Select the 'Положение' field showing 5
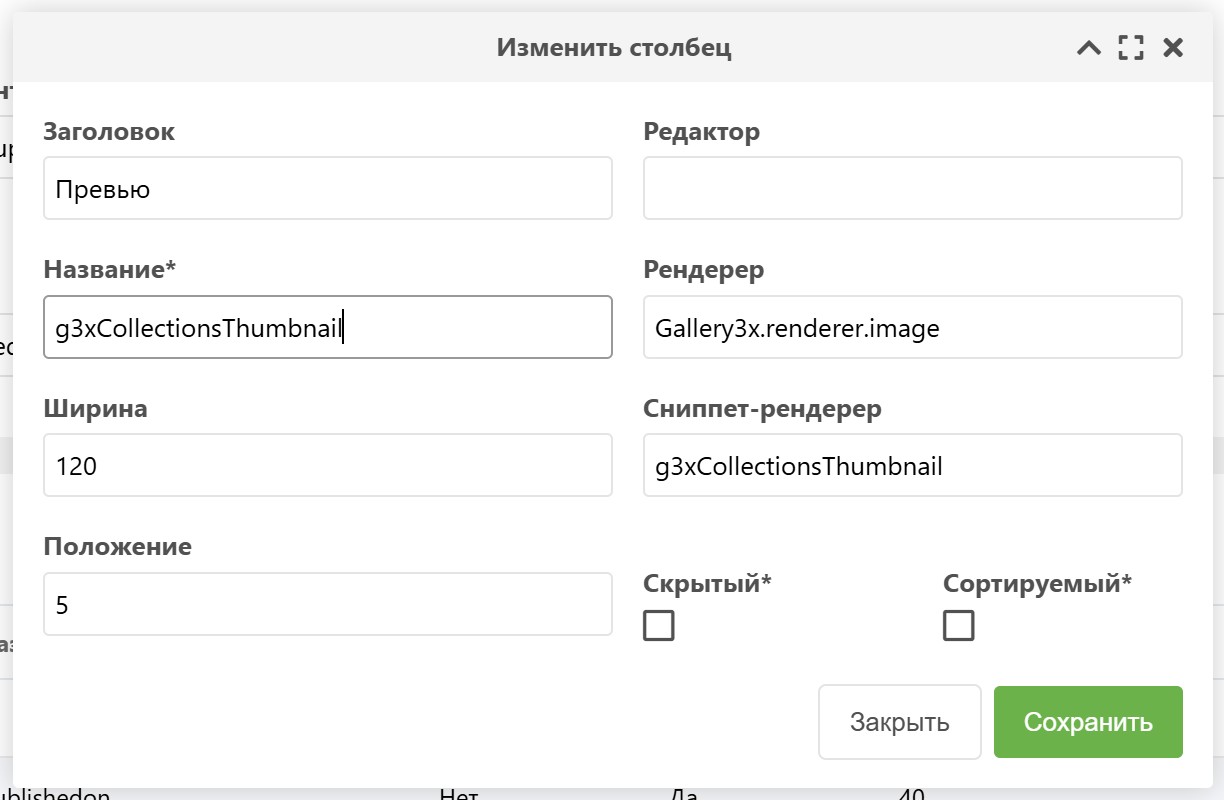Viewport: 1224px width, 800px height. [327, 604]
